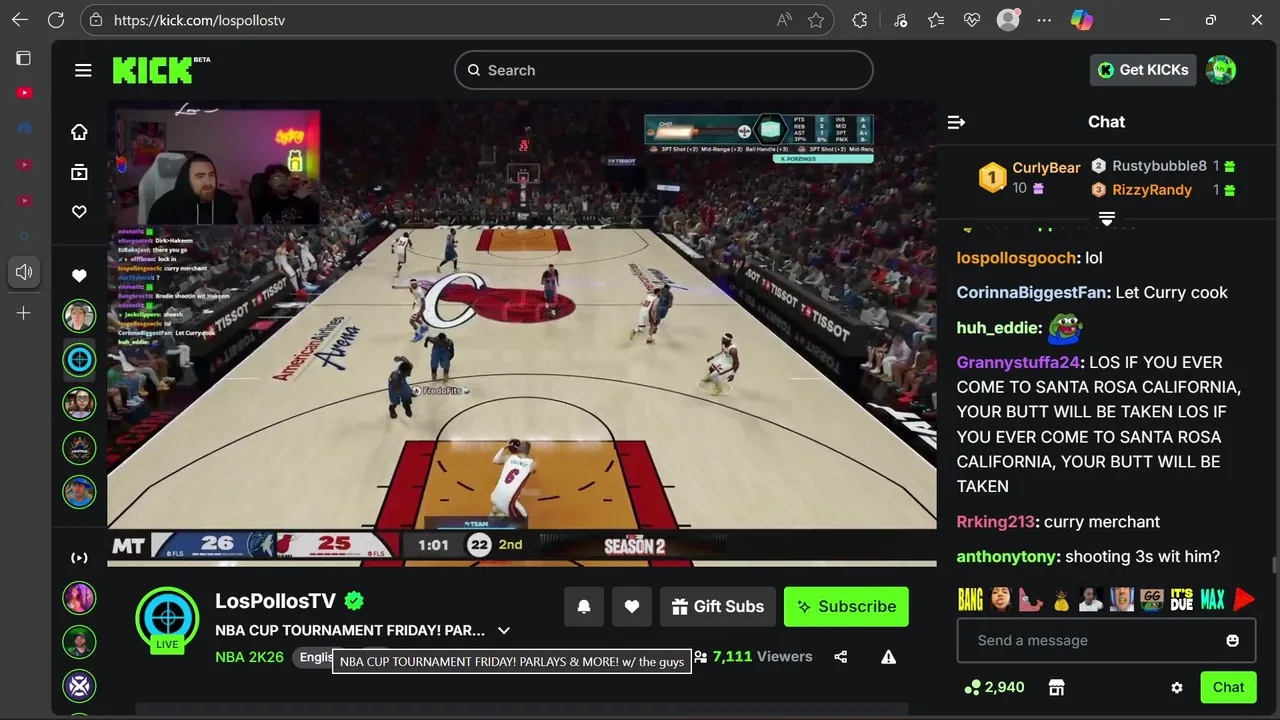Open the Browse icon in Kick sidebar
The image size is (1280, 720).
(79, 172)
